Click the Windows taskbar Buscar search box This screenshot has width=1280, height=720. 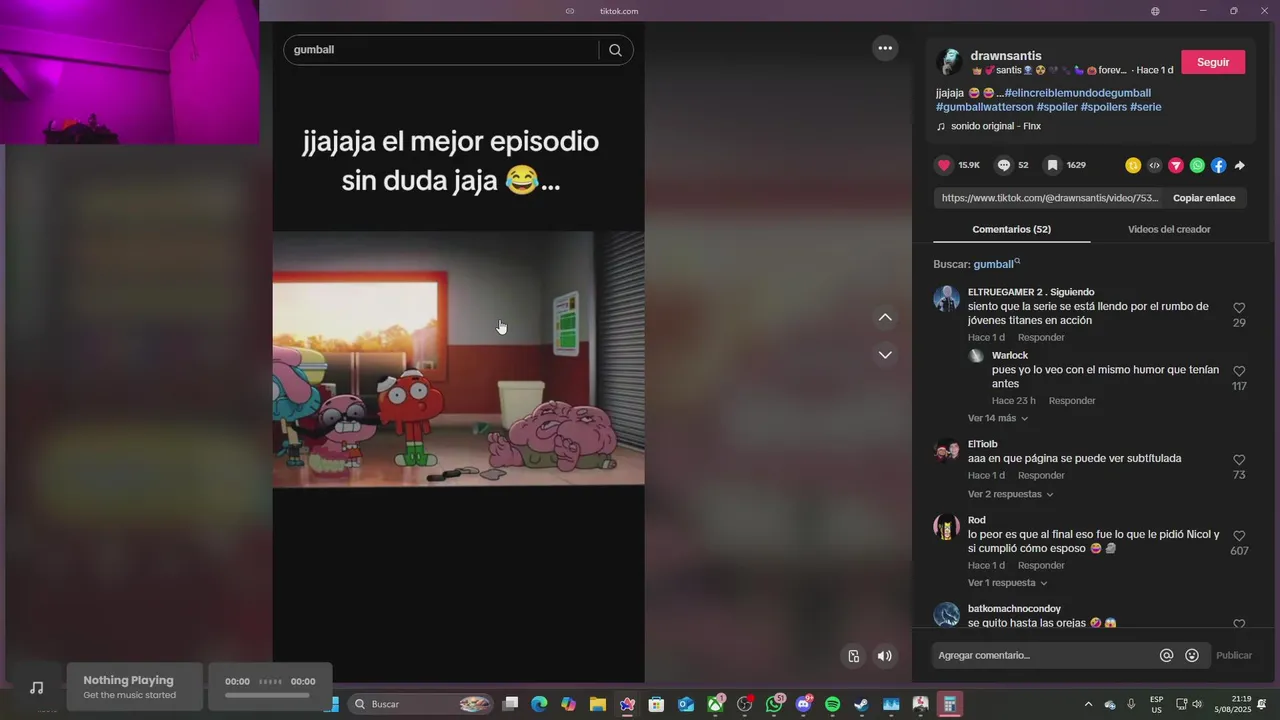(x=420, y=704)
